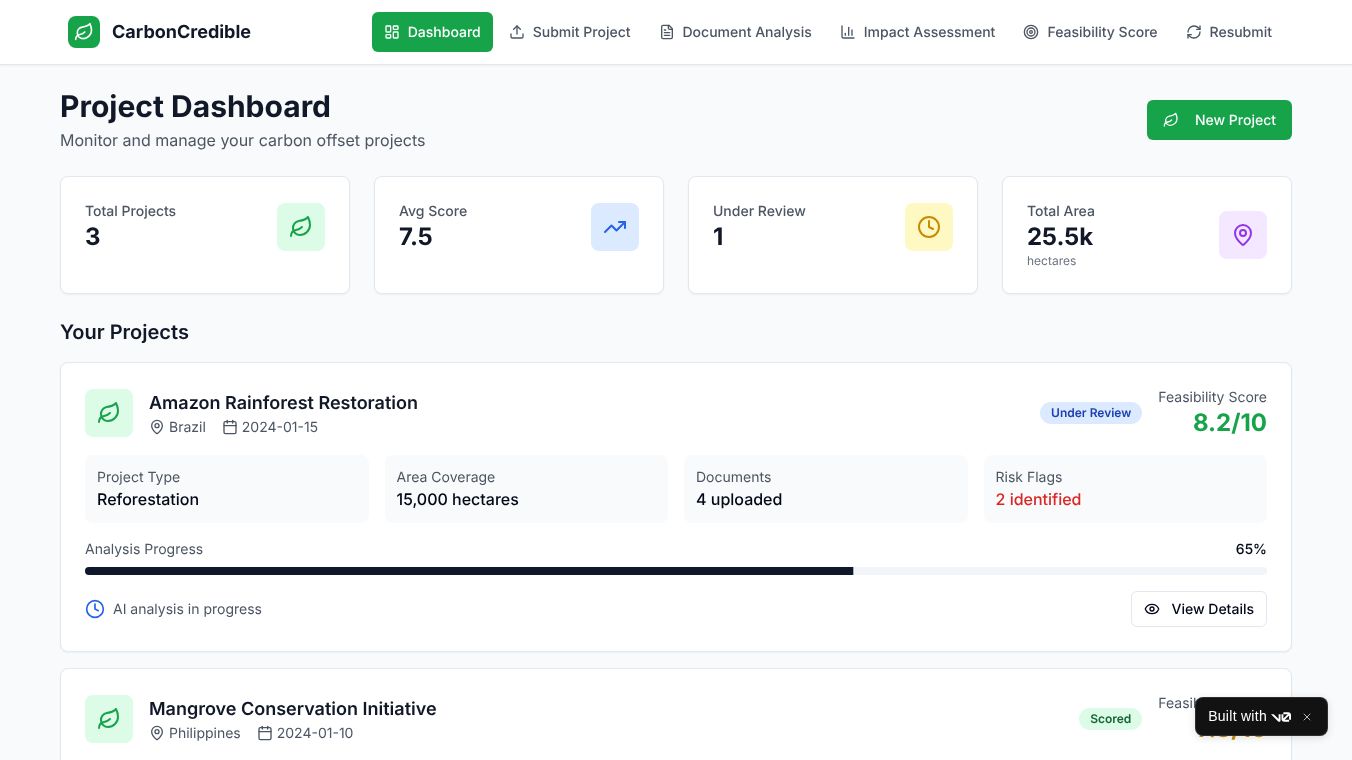
Task: Click the Total Projects leaf icon
Action: click(x=301, y=227)
